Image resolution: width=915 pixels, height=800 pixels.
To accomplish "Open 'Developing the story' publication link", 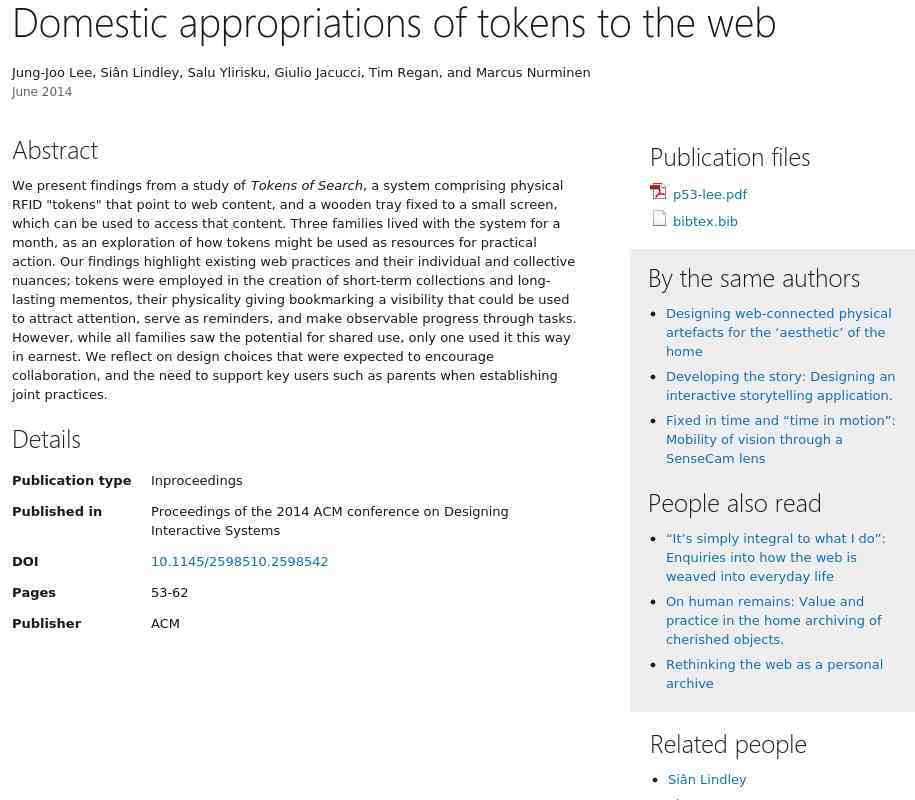I will [780, 386].
